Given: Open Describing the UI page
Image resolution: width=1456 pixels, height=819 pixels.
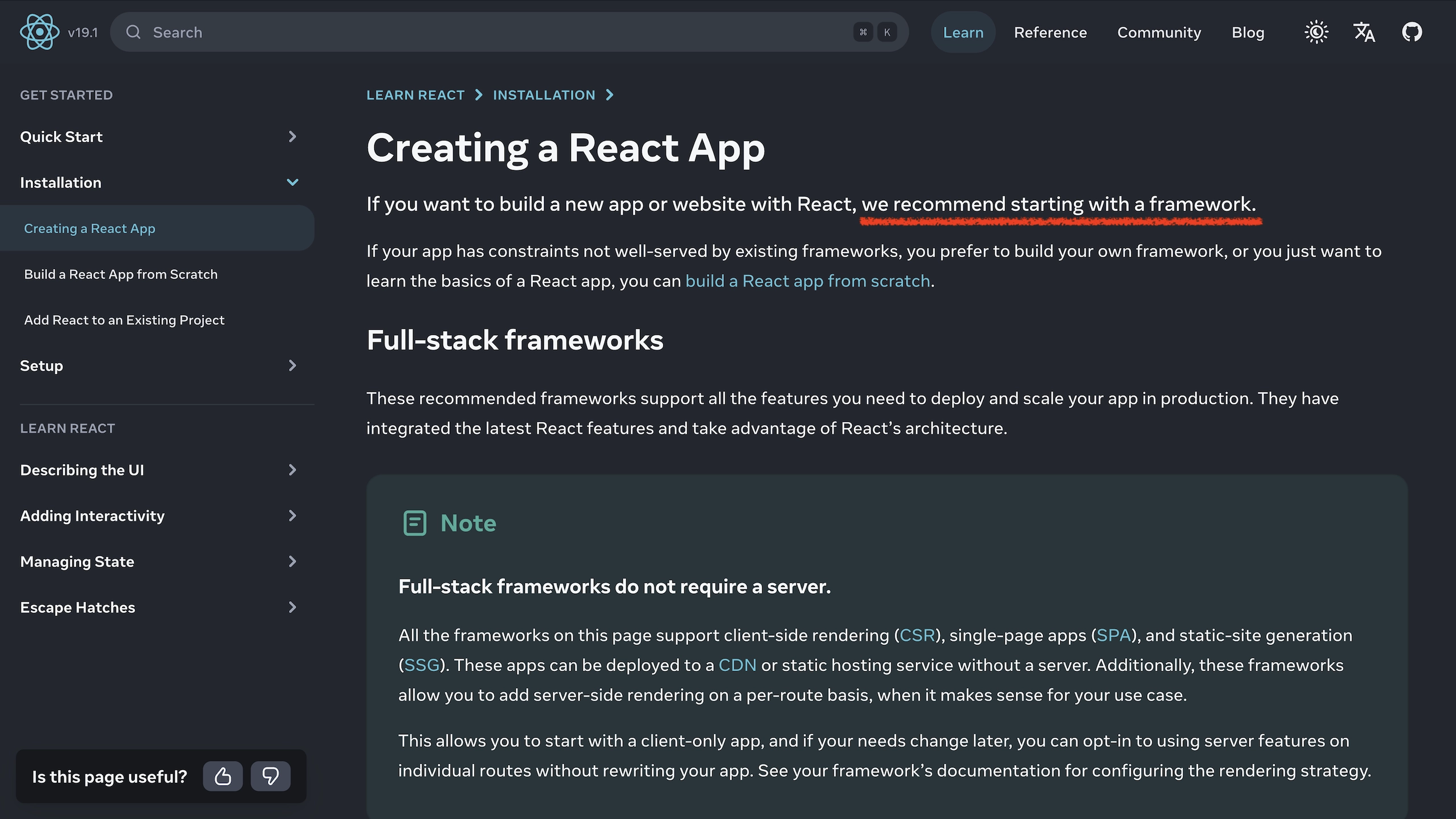Looking at the screenshot, I should click(82, 470).
